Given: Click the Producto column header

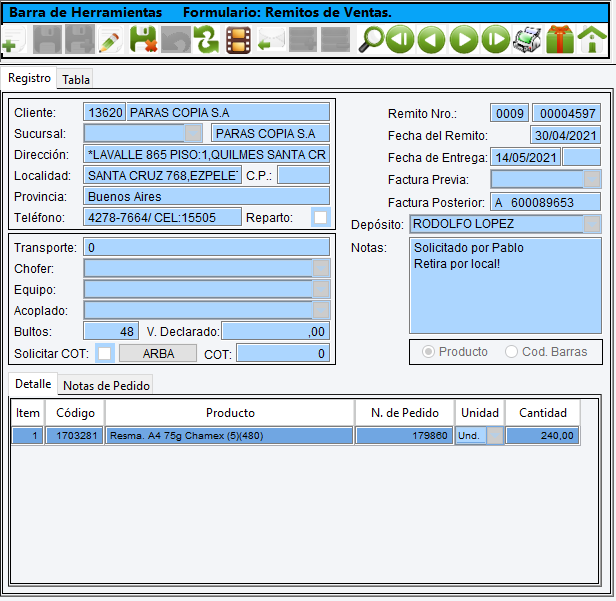Looking at the screenshot, I should [x=230, y=413].
